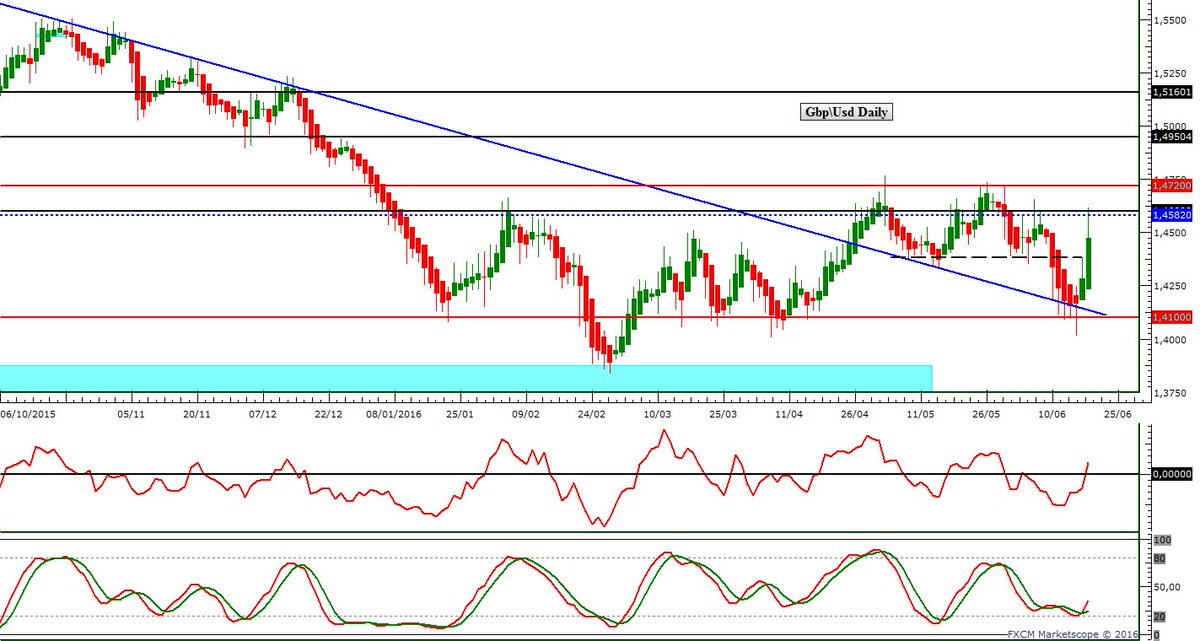Click the 25/06 date on the time axis
The width and height of the screenshot is (1200, 641).
click(x=1118, y=412)
